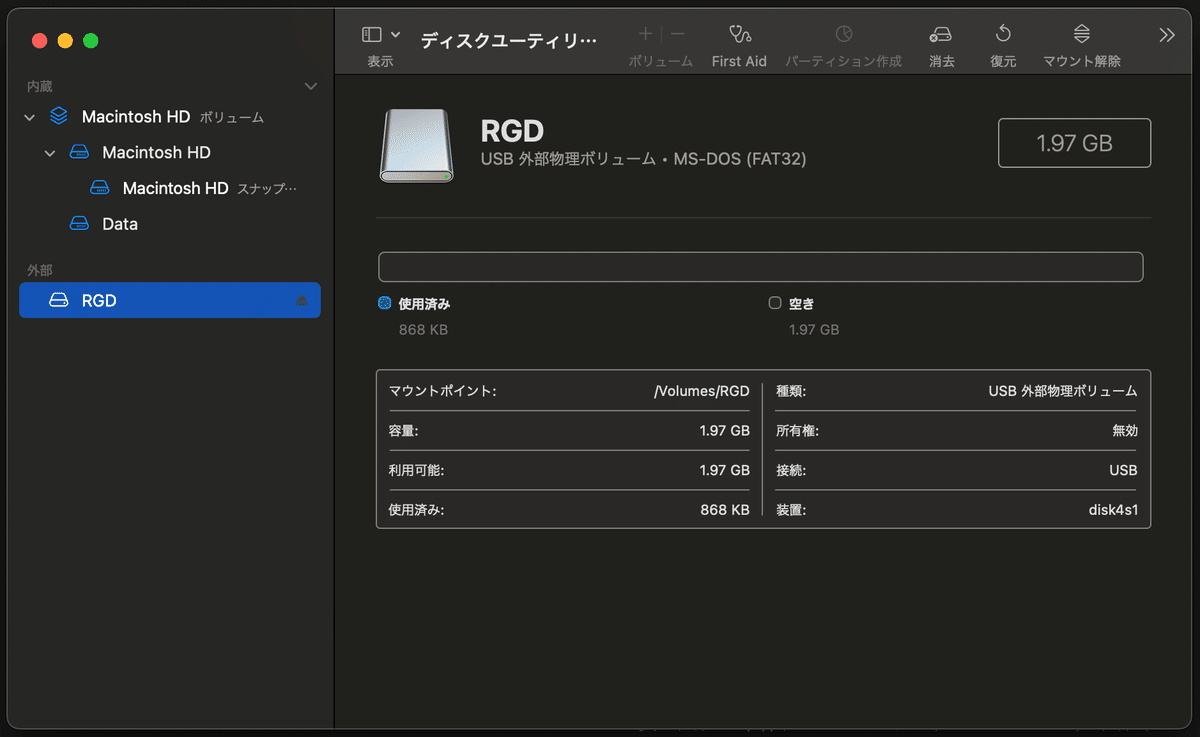Show more toolbar items with double chevron
Image resolution: width=1200 pixels, height=737 pixels.
(x=1167, y=35)
